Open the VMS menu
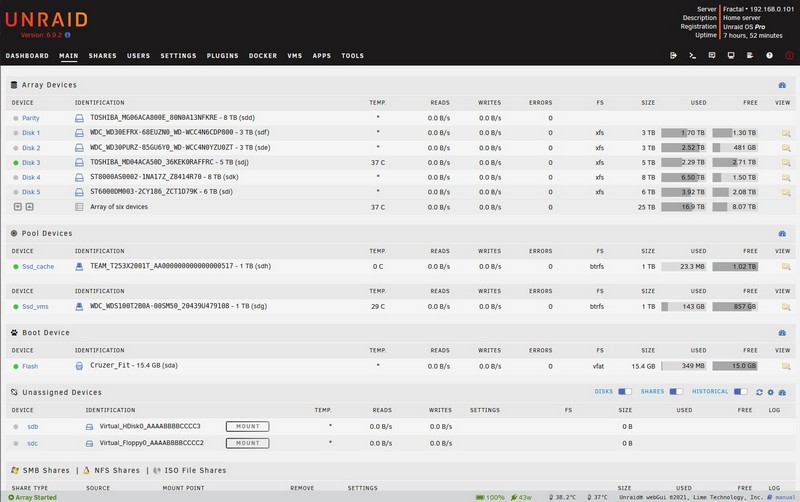The image size is (800, 502). (294, 56)
